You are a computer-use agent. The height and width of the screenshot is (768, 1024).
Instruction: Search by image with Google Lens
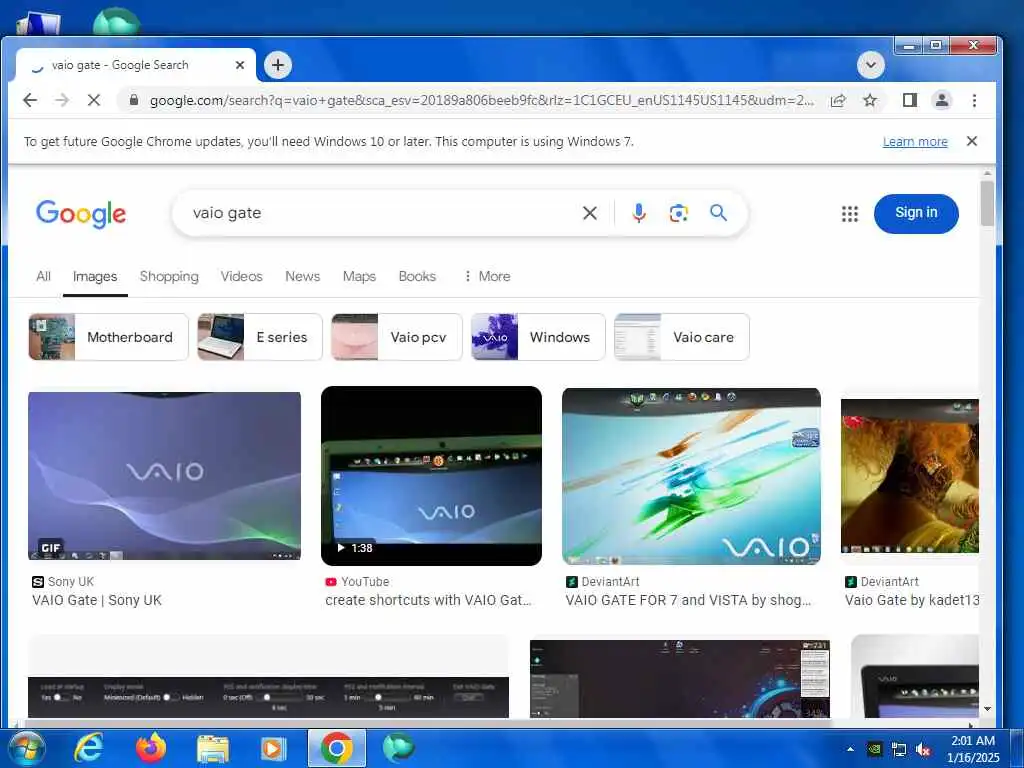[x=679, y=213]
